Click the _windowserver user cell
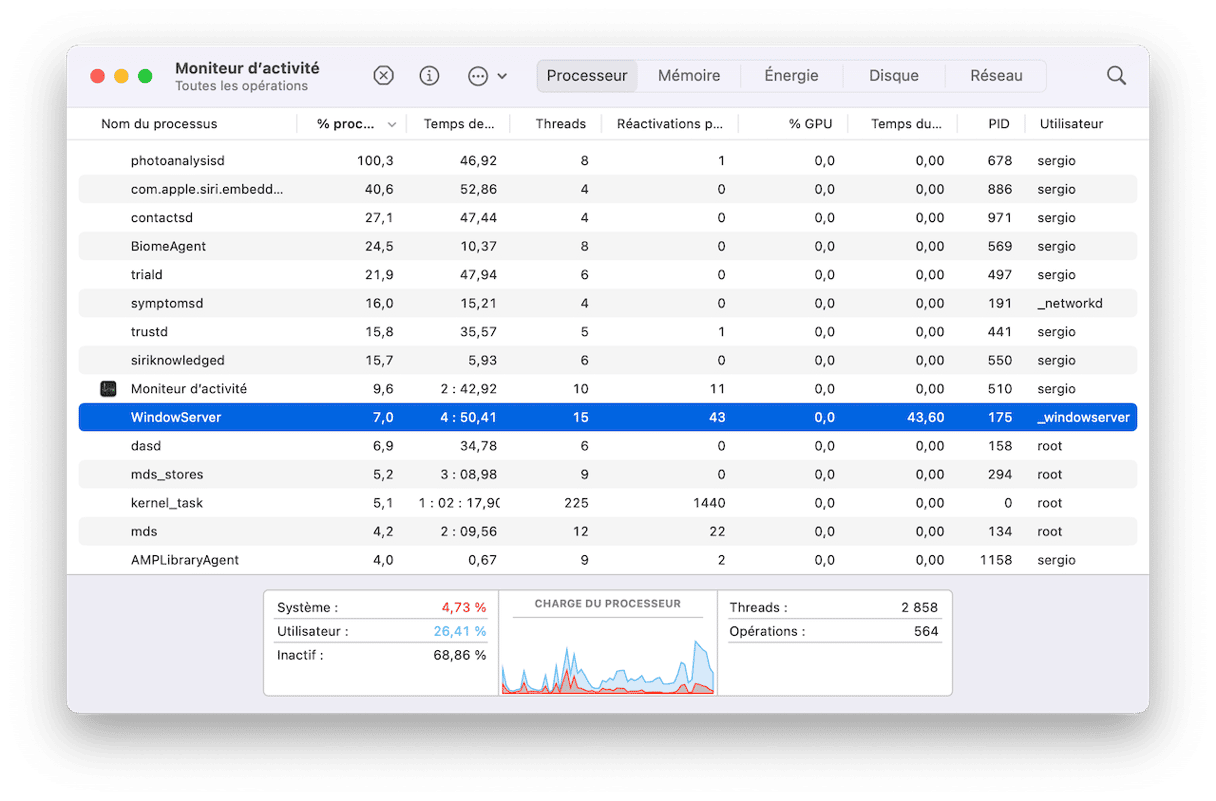 click(1084, 417)
